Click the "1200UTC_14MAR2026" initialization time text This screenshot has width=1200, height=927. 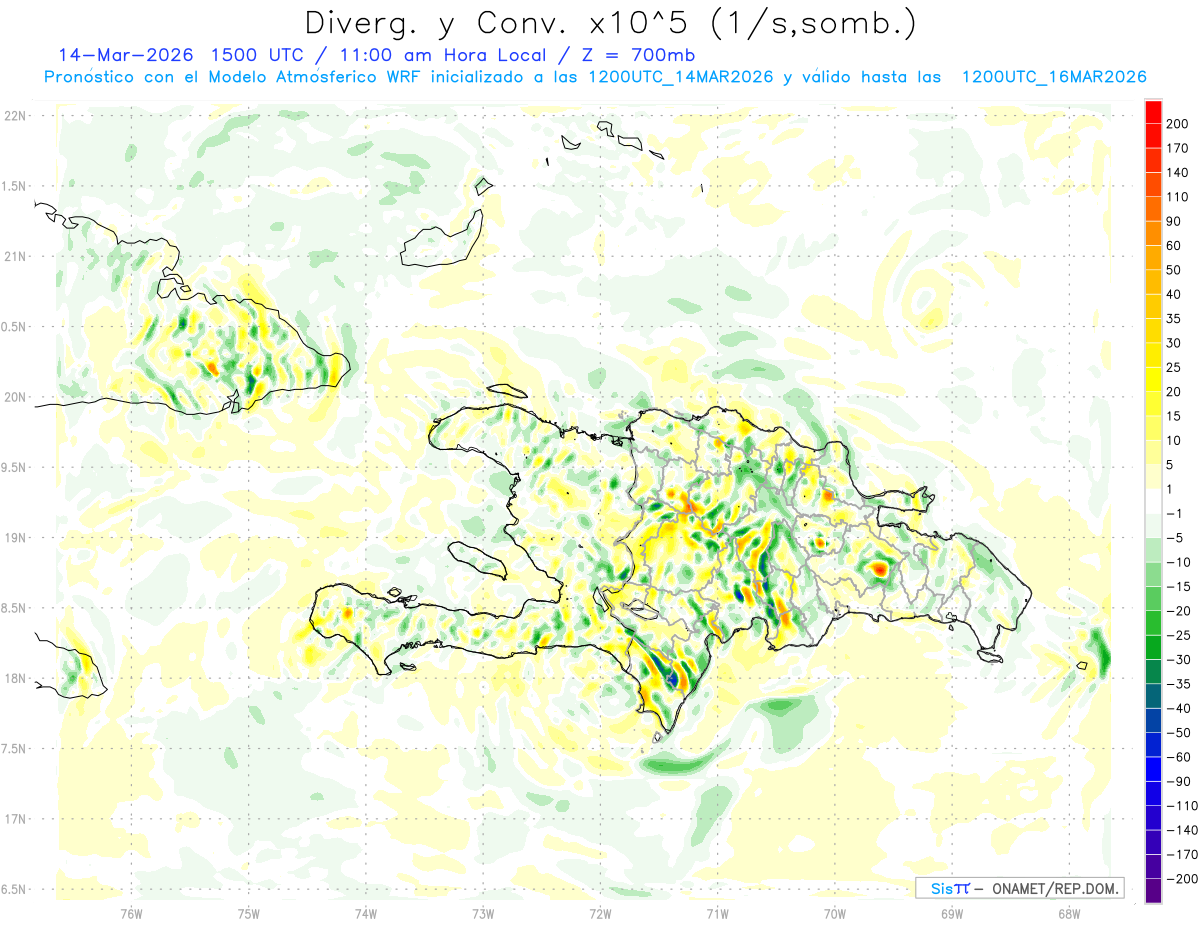680,77
